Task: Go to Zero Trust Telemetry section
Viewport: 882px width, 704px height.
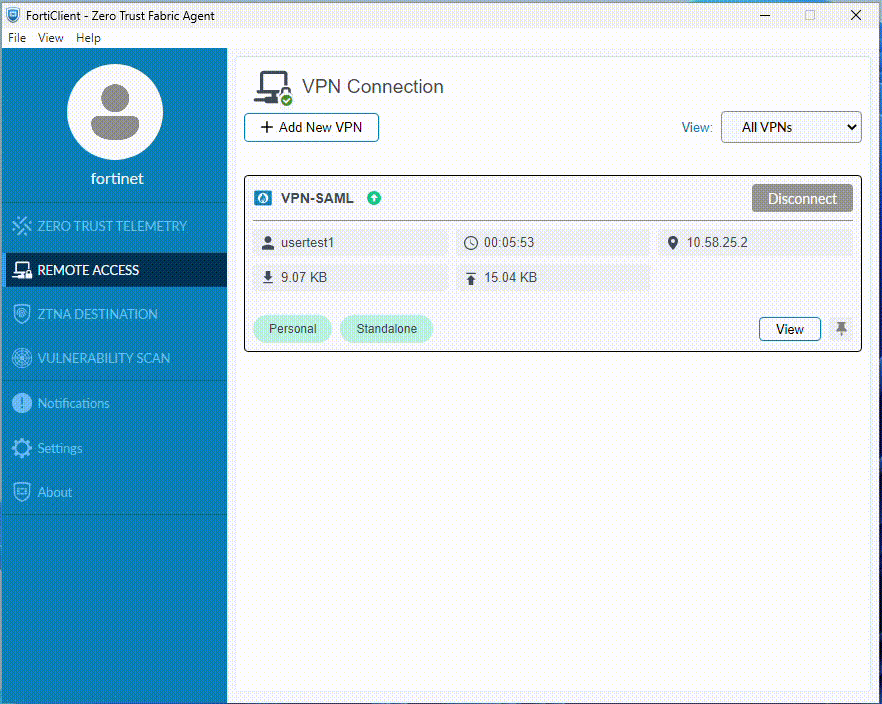Action: click(x=115, y=226)
